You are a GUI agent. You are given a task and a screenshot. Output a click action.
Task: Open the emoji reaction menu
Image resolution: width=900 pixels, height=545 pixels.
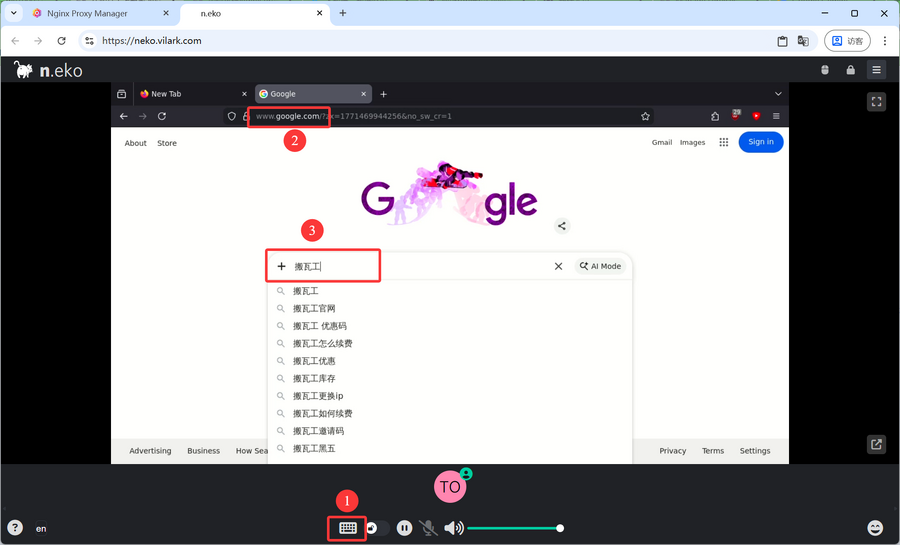(x=875, y=528)
